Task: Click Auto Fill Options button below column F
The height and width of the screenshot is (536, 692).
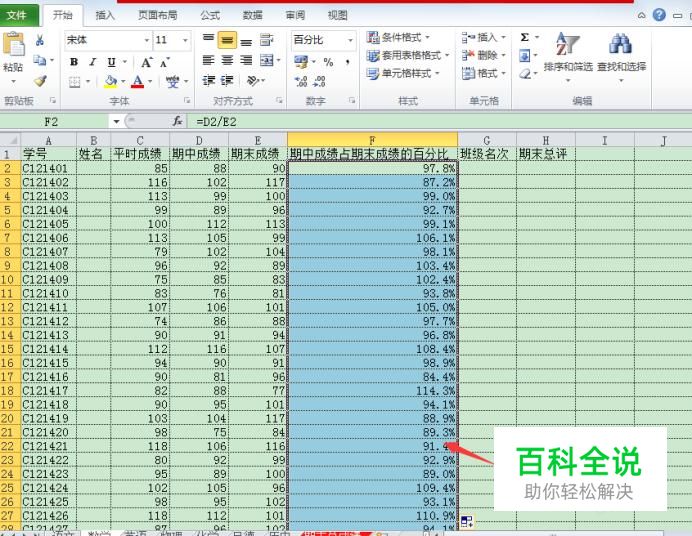Action: (466, 522)
